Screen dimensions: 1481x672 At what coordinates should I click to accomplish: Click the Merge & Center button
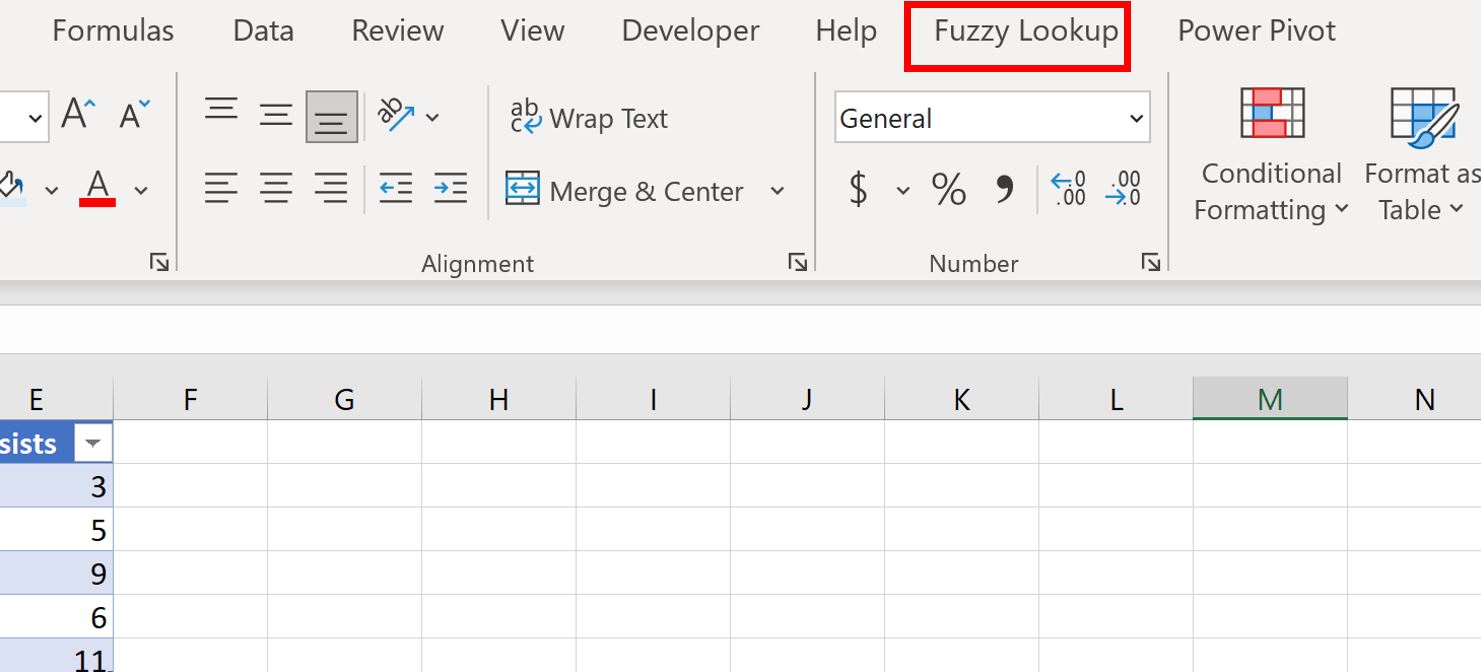[625, 190]
